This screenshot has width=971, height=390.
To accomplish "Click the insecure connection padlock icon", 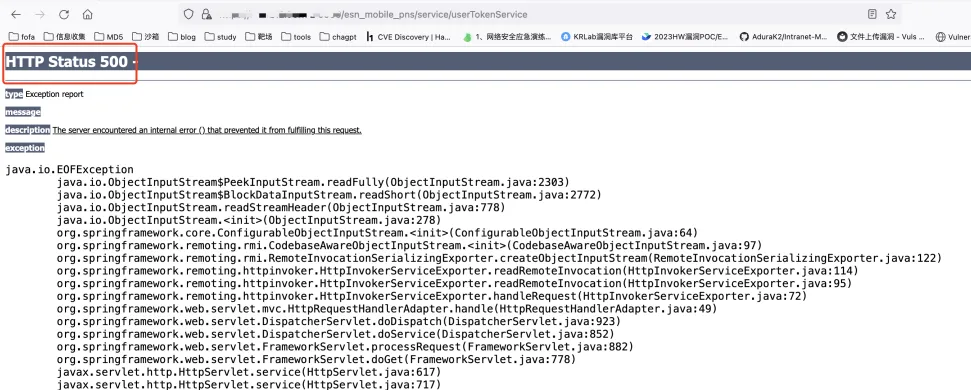I will 207,14.
